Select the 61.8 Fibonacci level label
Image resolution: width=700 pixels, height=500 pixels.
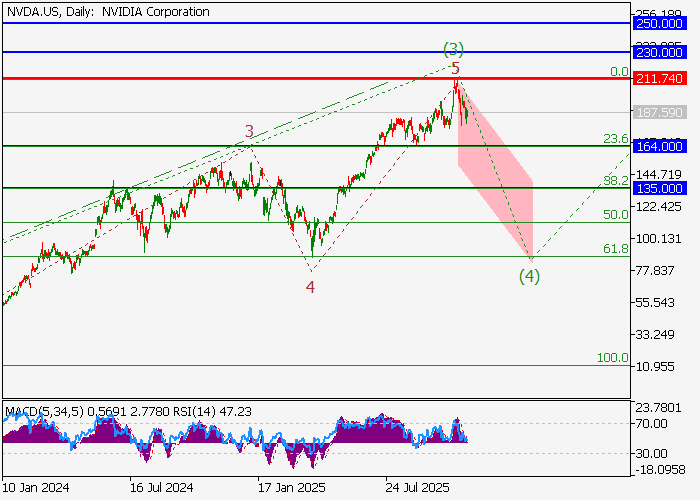coord(614,248)
